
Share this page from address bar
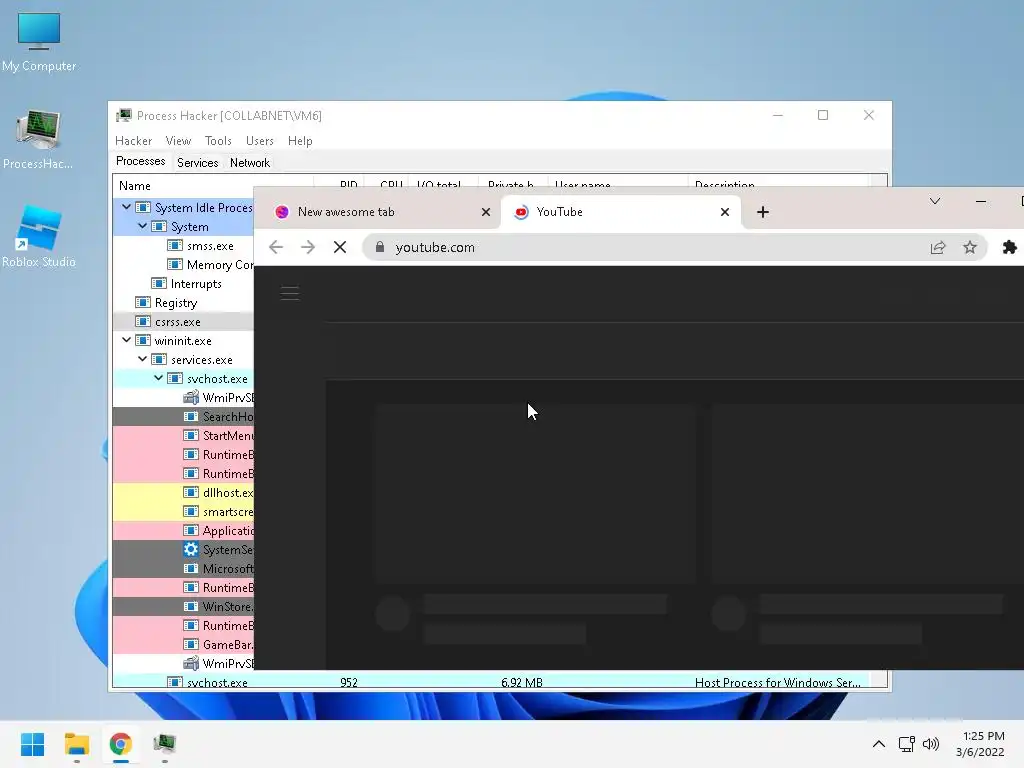[938, 247]
